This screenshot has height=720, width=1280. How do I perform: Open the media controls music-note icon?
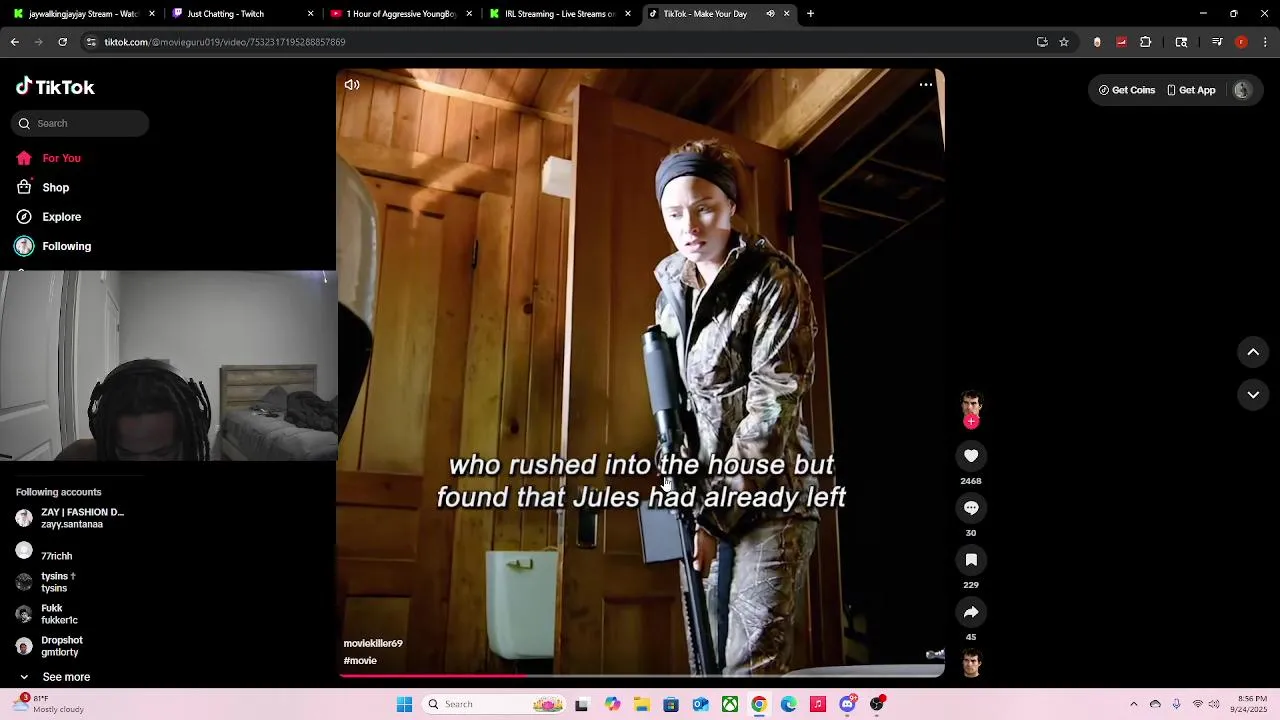(1217, 42)
